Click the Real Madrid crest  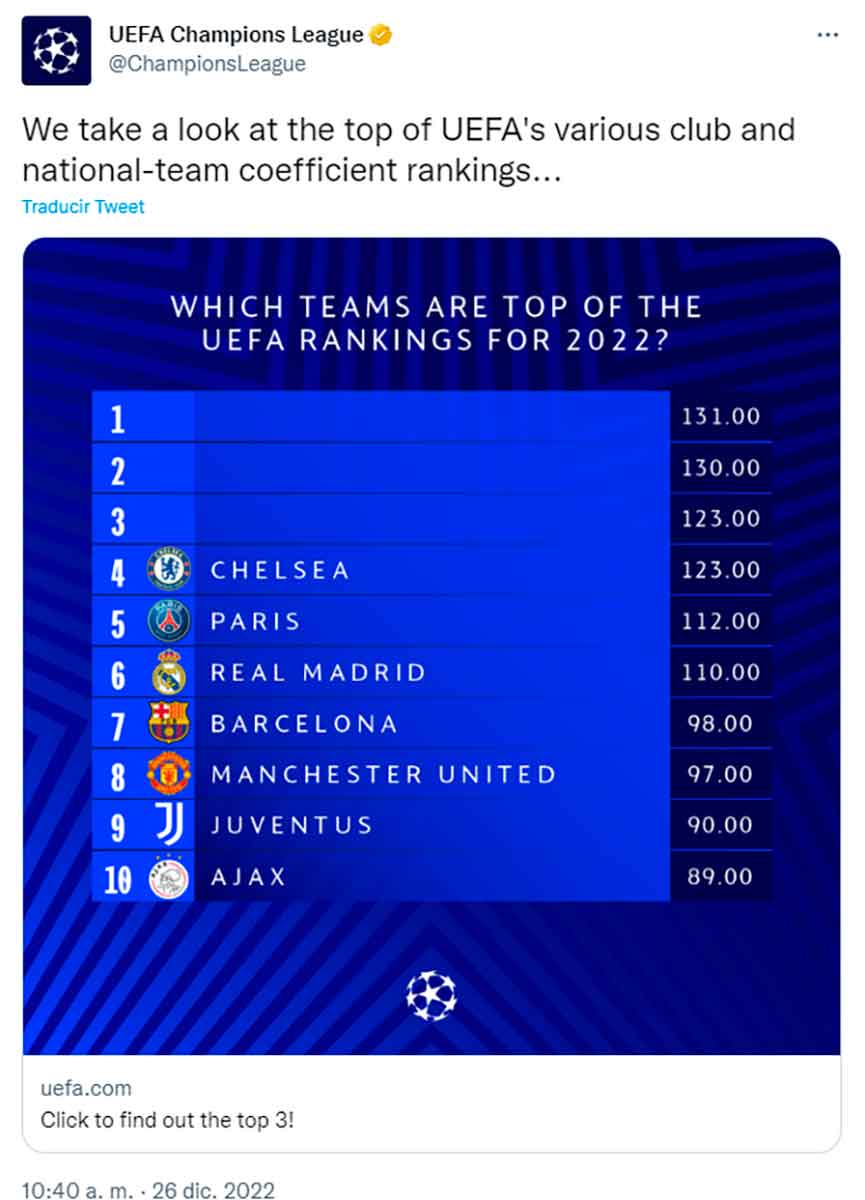[168, 672]
